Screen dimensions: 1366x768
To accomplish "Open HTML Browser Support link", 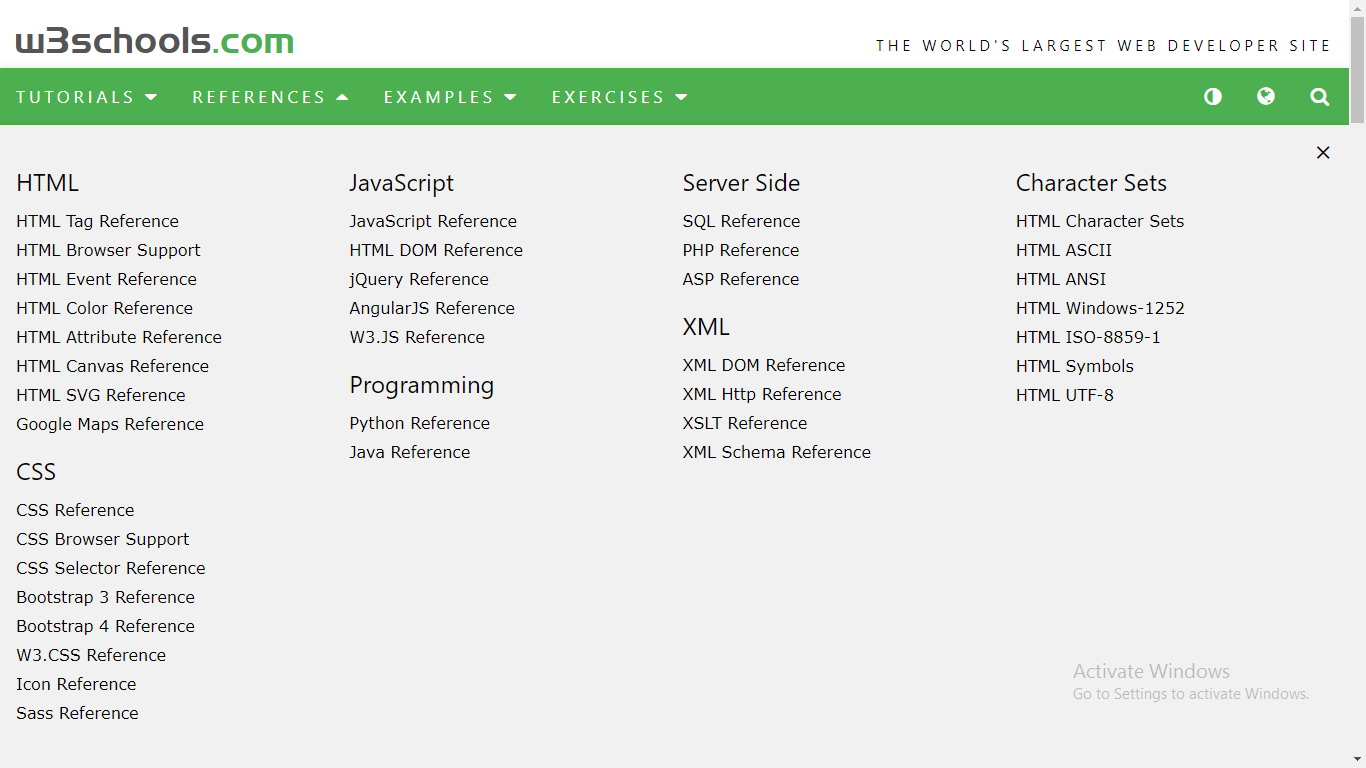I will point(108,250).
